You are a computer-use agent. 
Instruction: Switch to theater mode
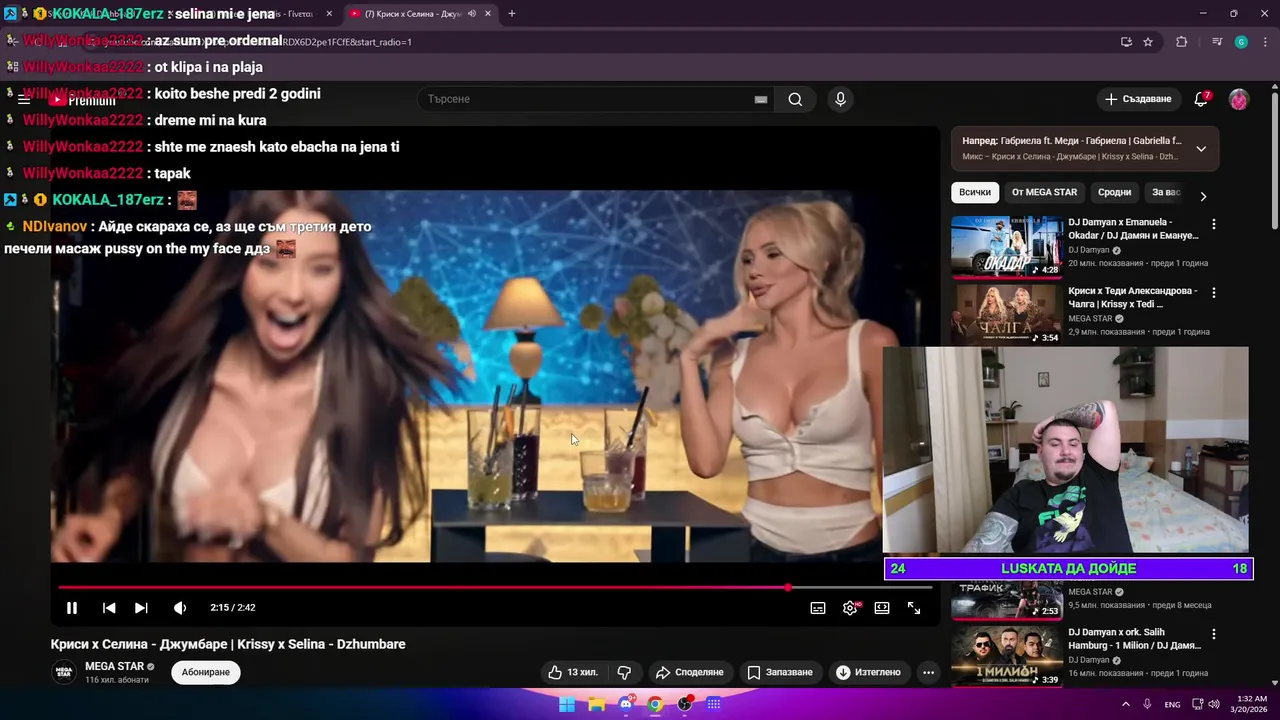pos(882,608)
